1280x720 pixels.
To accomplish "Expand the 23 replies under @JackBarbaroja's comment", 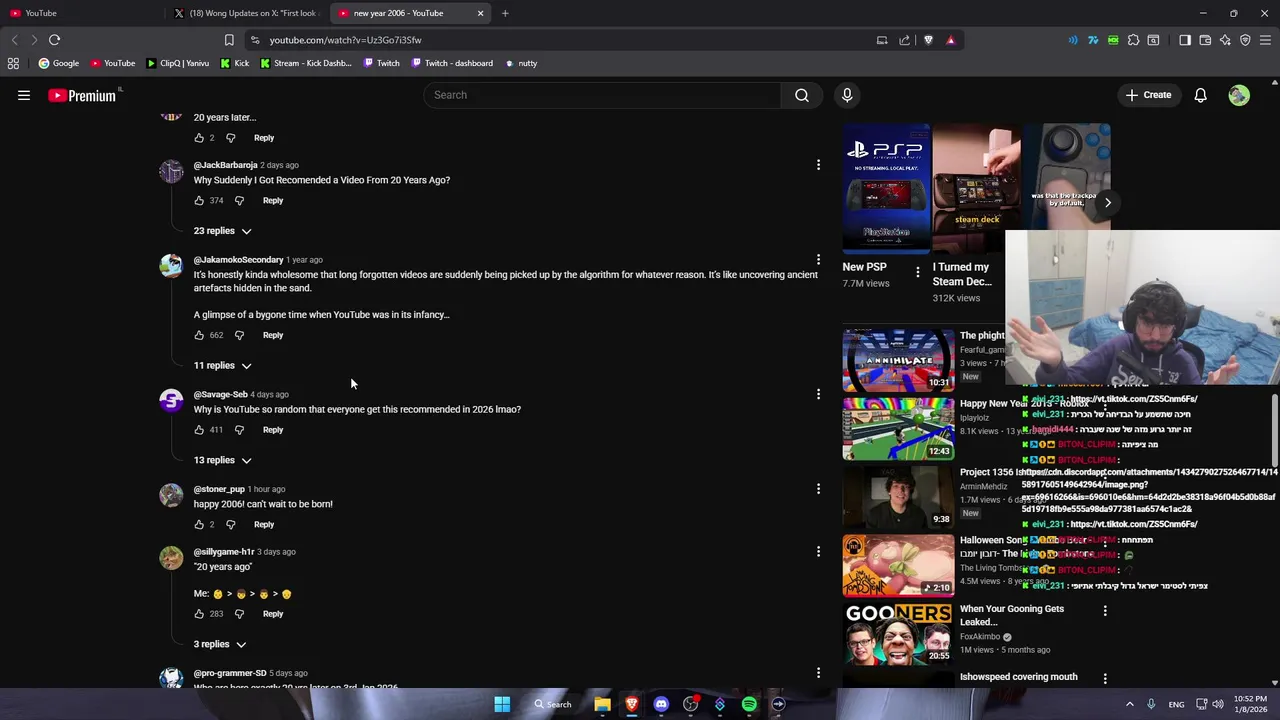I will [x=222, y=231].
